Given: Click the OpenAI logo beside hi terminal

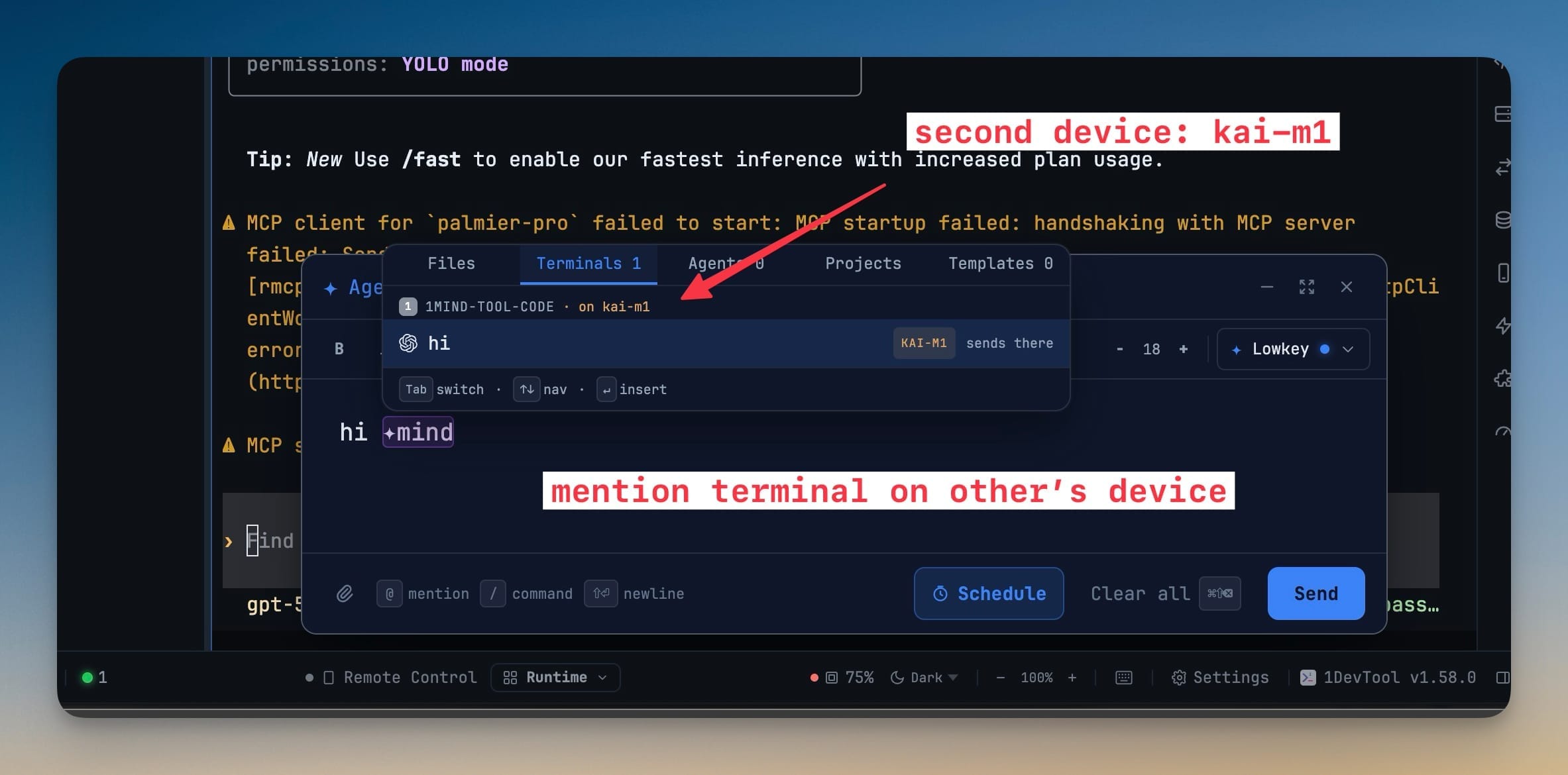Looking at the screenshot, I should pos(408,343).
